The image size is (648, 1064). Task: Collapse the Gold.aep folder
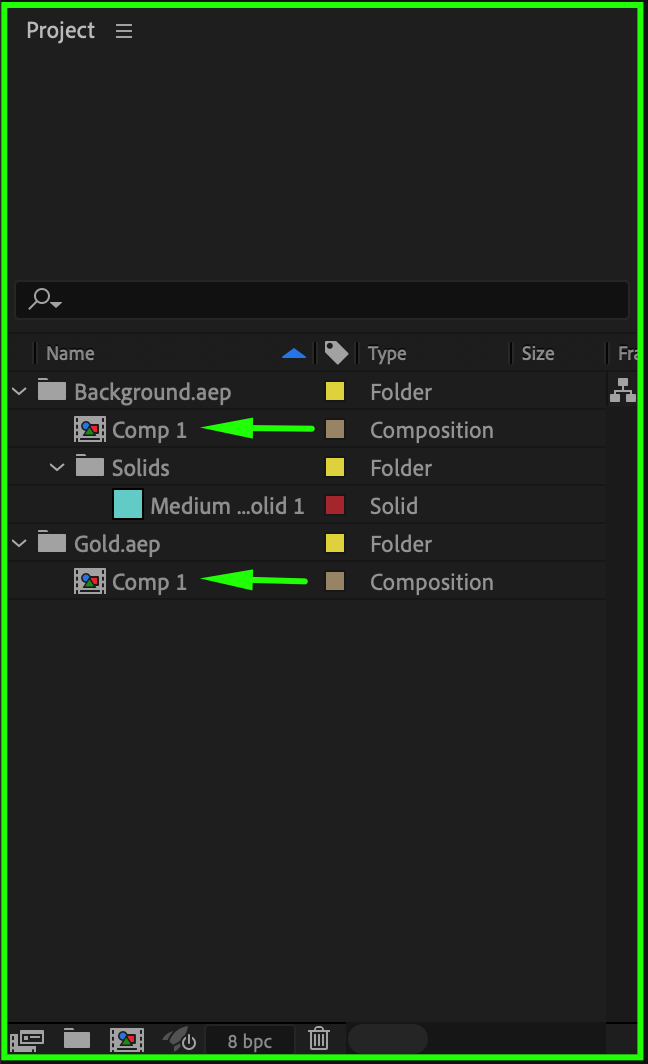[20, 544]
